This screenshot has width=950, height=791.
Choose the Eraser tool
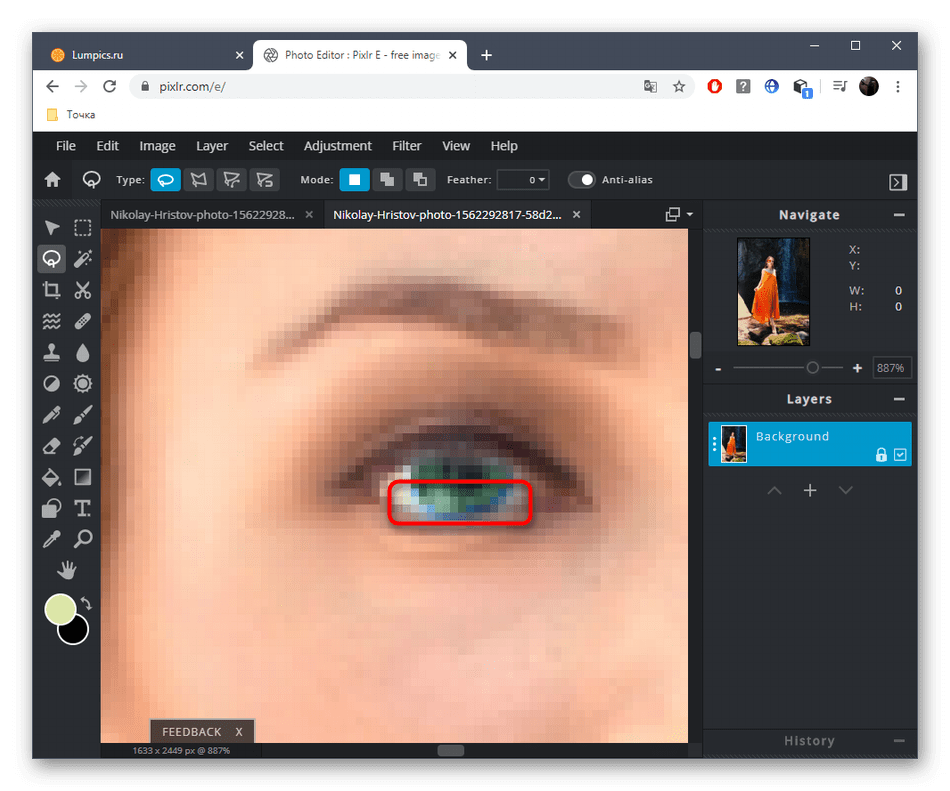51,446
